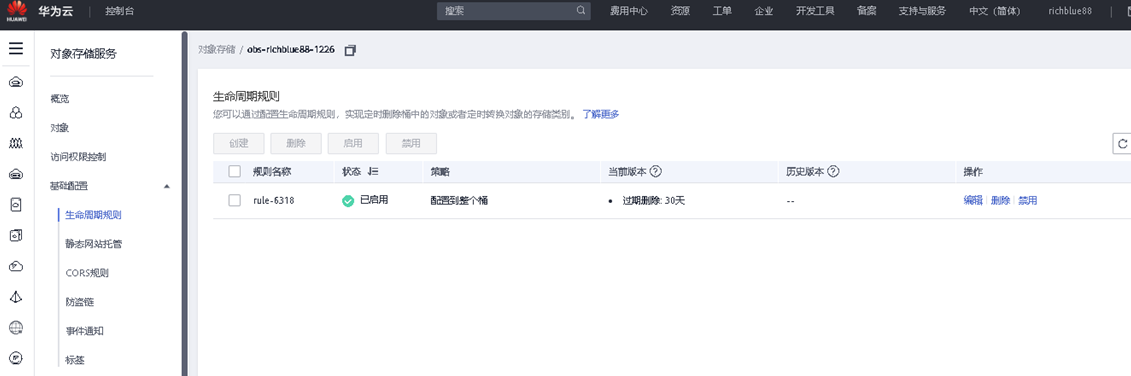1131x376 pixels.
Task: Open the three-circles cluster sidebar icon
Action: coord(16,113)
